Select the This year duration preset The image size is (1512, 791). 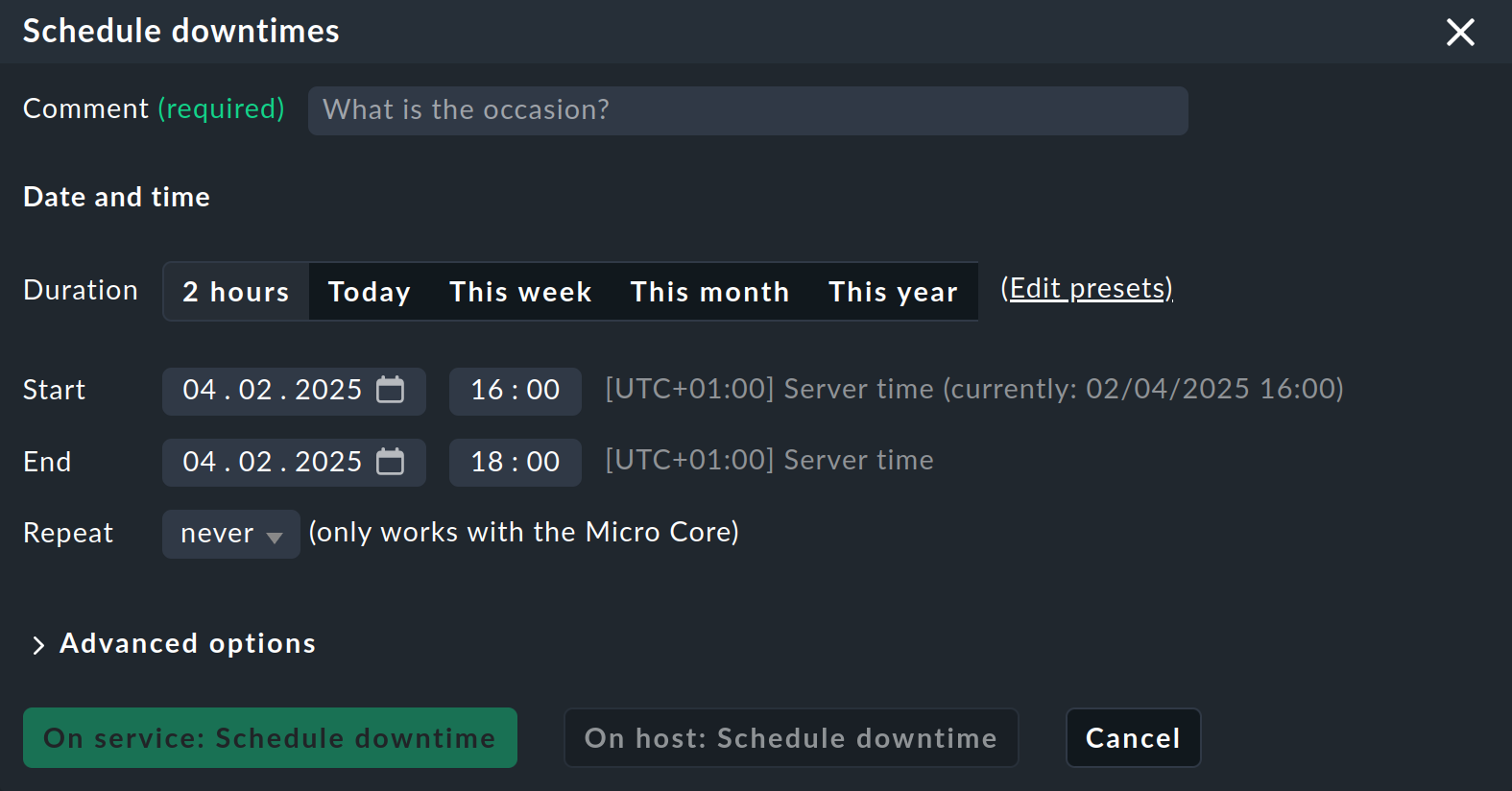[893, 291]
